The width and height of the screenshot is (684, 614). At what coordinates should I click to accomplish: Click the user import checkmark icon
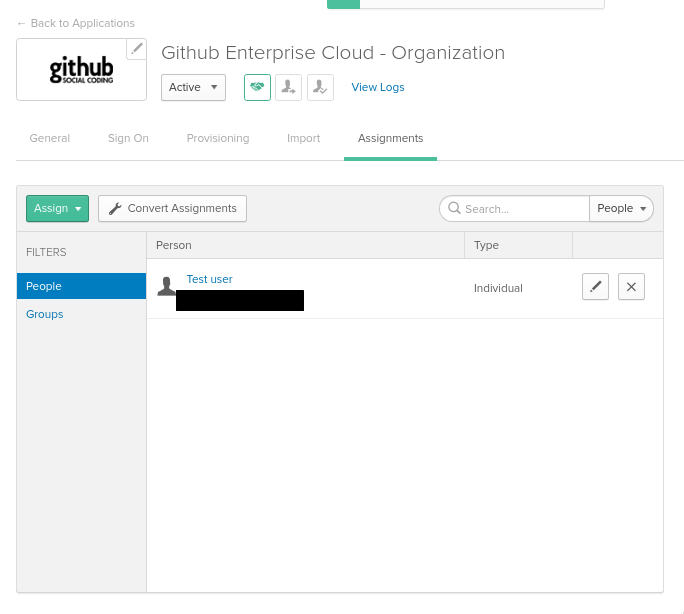[x=320, y=87]
